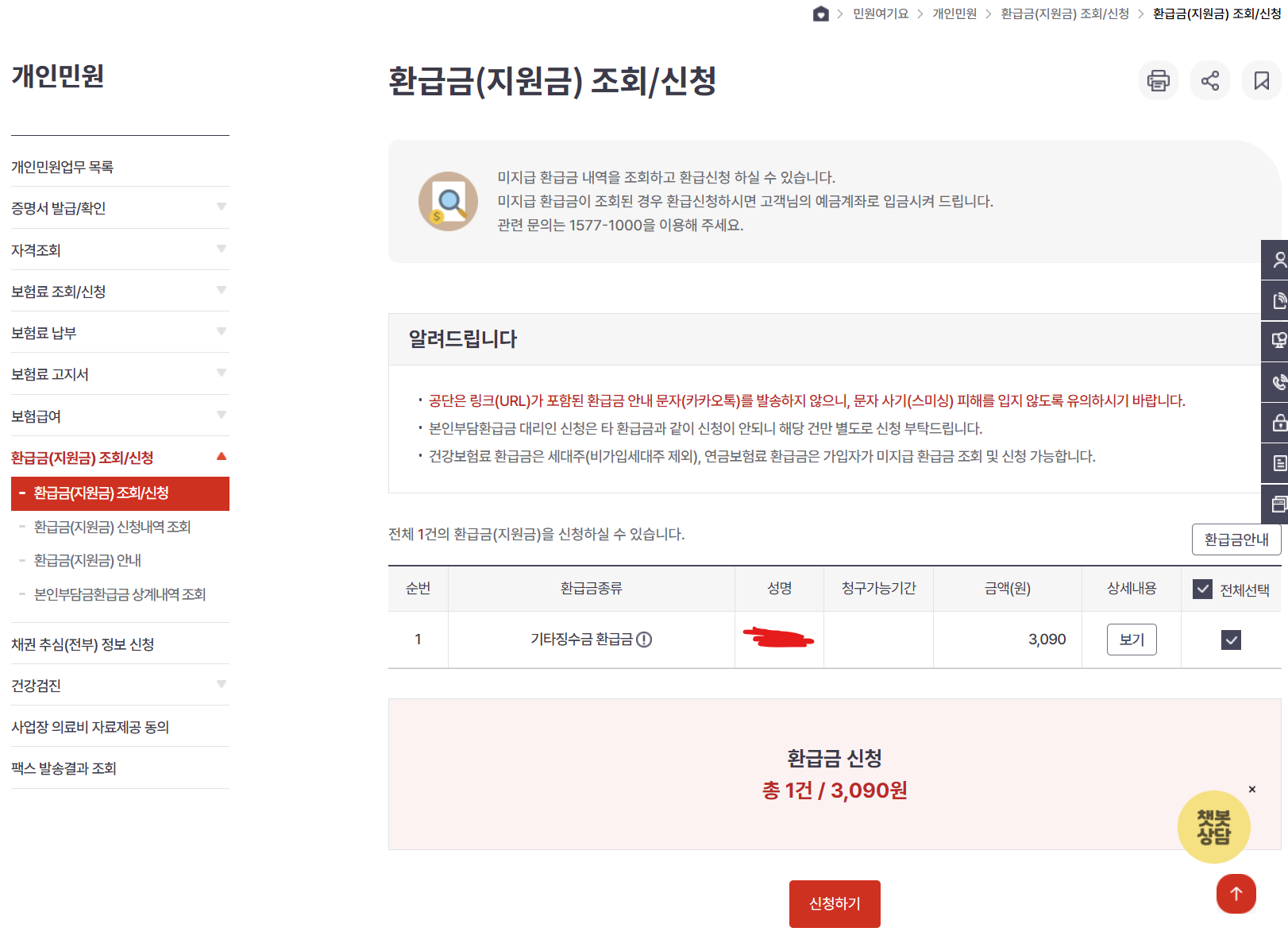Close the chatbot popup with the × mark
Screen dimensions: 1288x951
point(1251,789)
